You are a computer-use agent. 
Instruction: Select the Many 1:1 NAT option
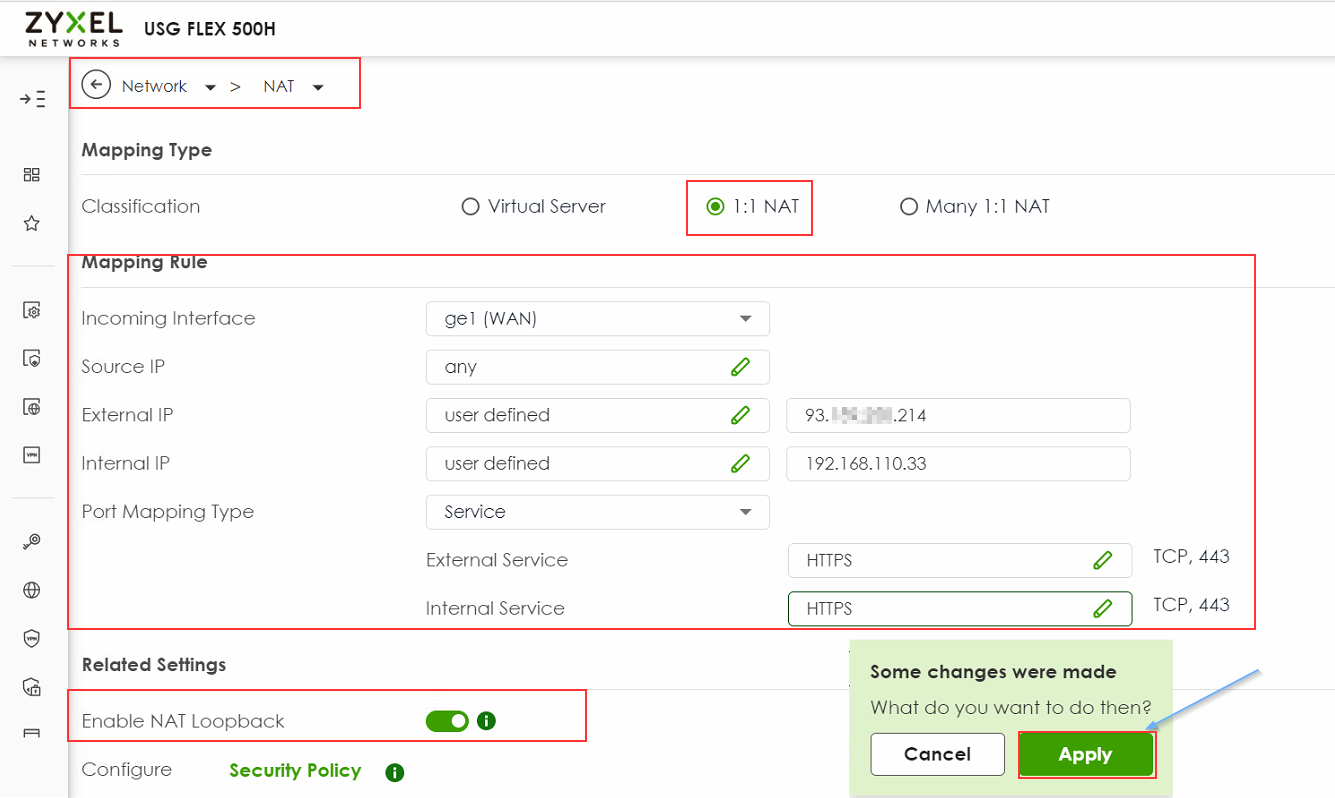(908, 207)
